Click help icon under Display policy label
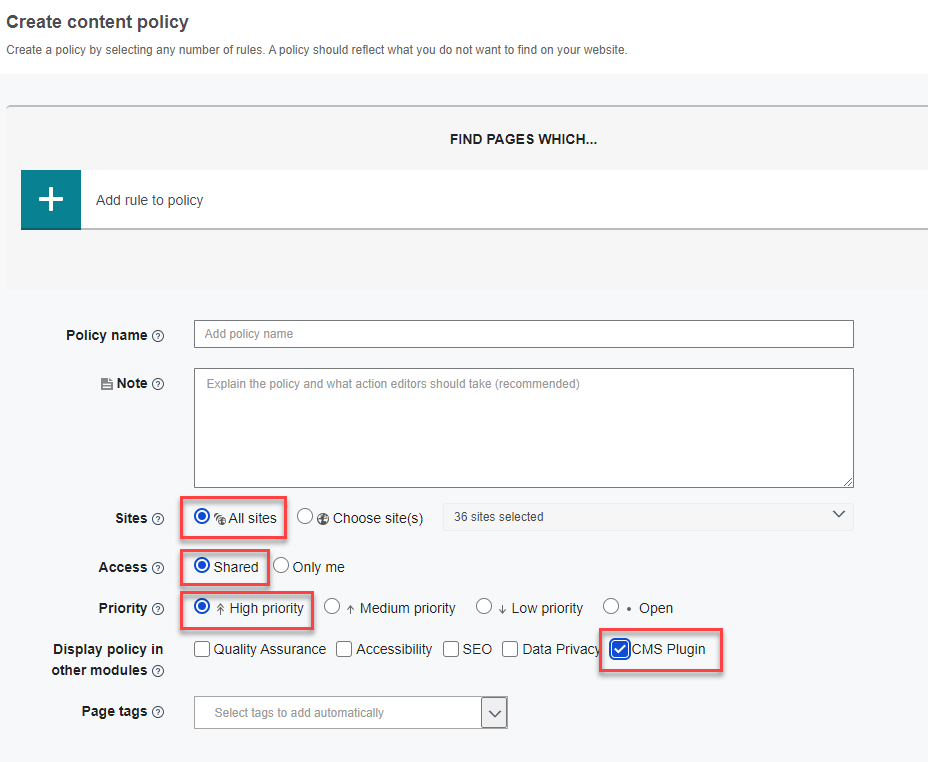The image size is (928, 762). pos(158,671)
